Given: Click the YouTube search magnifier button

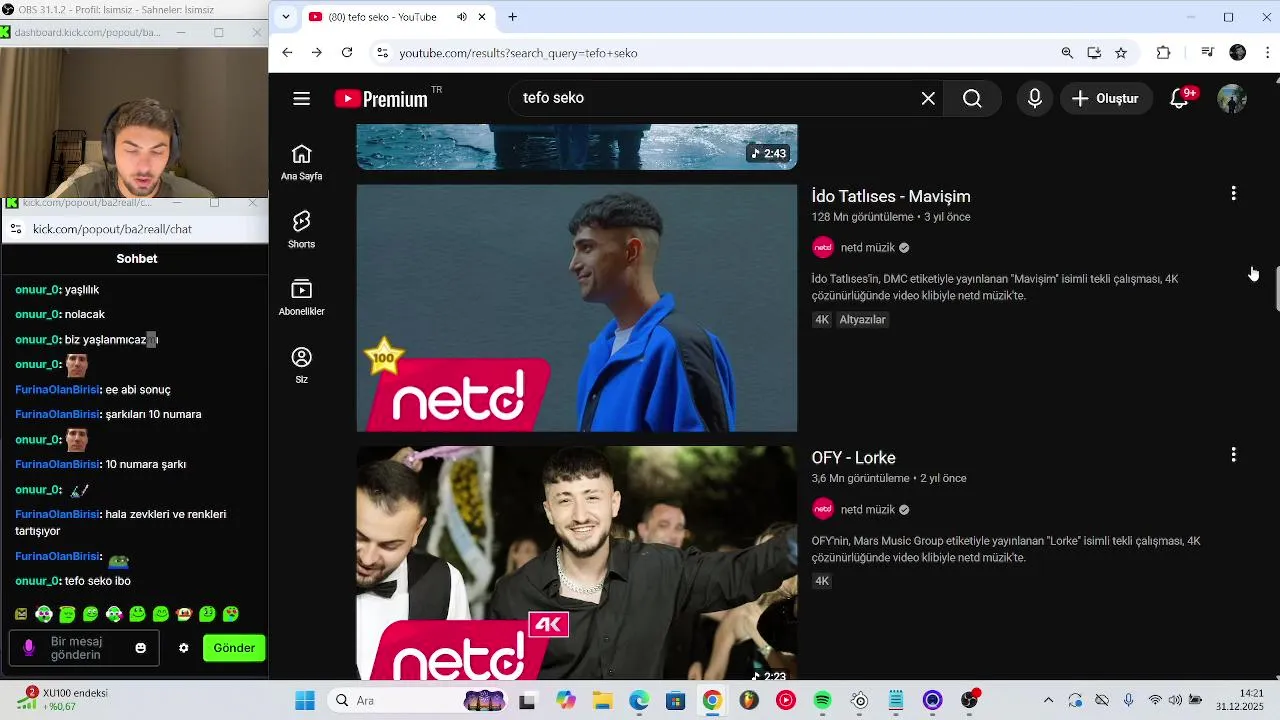Looking at the screenshot, I should 972,98.
